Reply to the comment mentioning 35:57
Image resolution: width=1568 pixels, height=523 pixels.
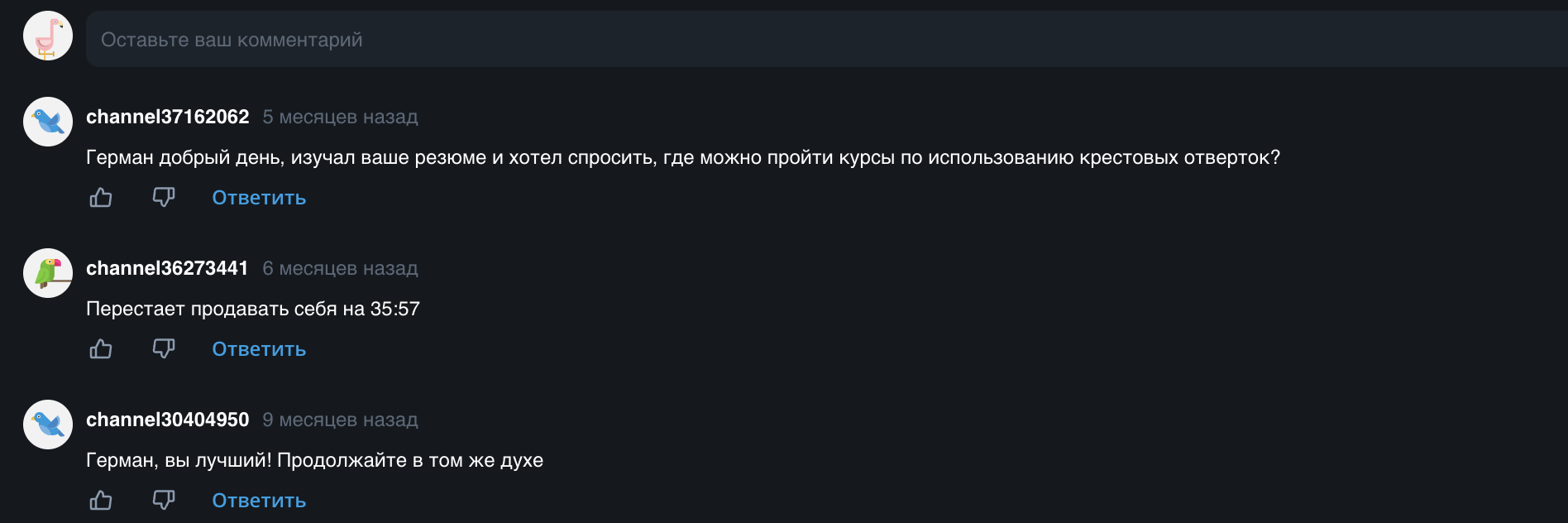[x=259, y=349]
